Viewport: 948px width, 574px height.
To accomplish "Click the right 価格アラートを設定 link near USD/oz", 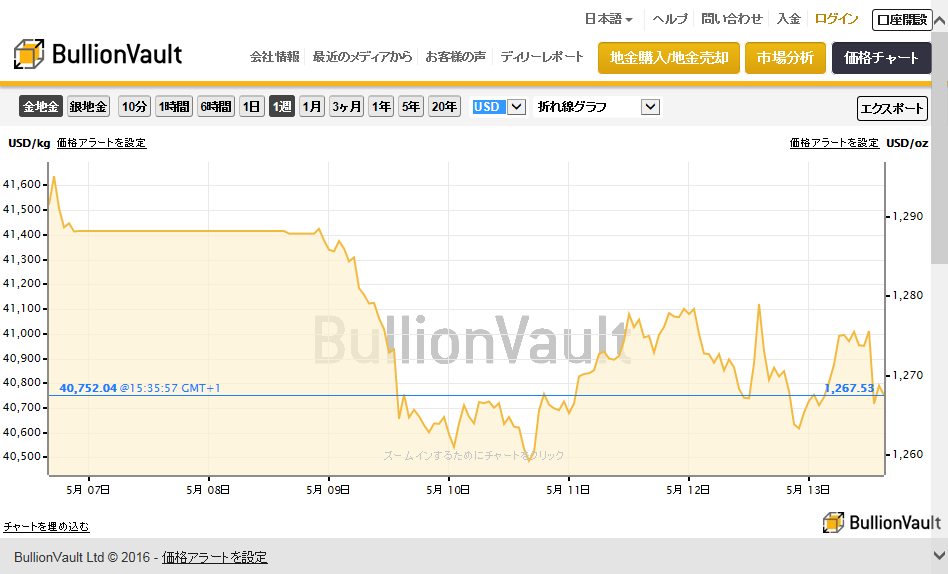I will [834, 143].
